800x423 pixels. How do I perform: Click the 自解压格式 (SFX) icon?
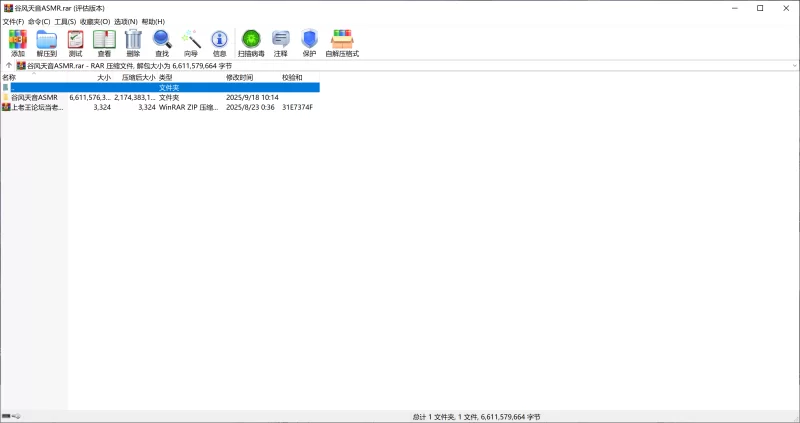pyautogui.click(x=342, y=43)
